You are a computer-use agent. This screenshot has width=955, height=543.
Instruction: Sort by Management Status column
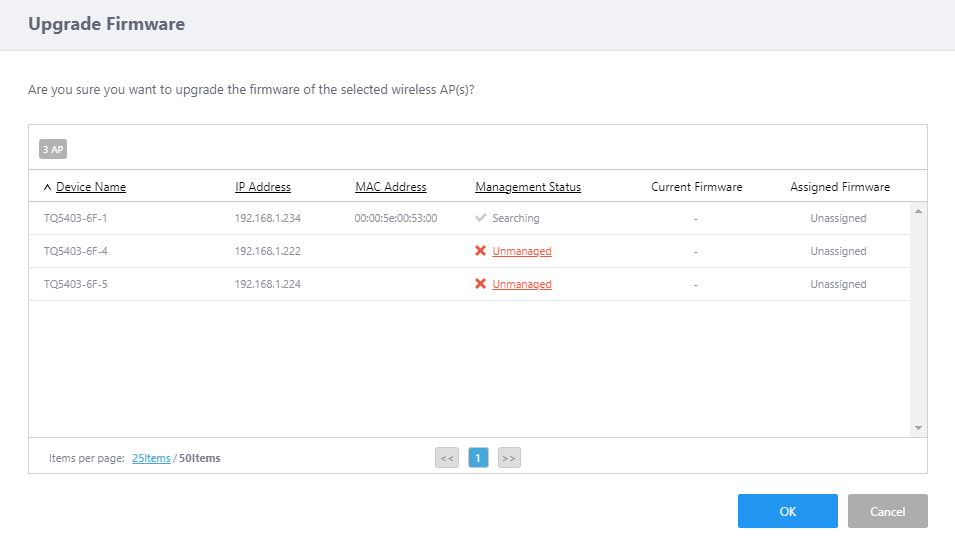(x=528, y=187)
